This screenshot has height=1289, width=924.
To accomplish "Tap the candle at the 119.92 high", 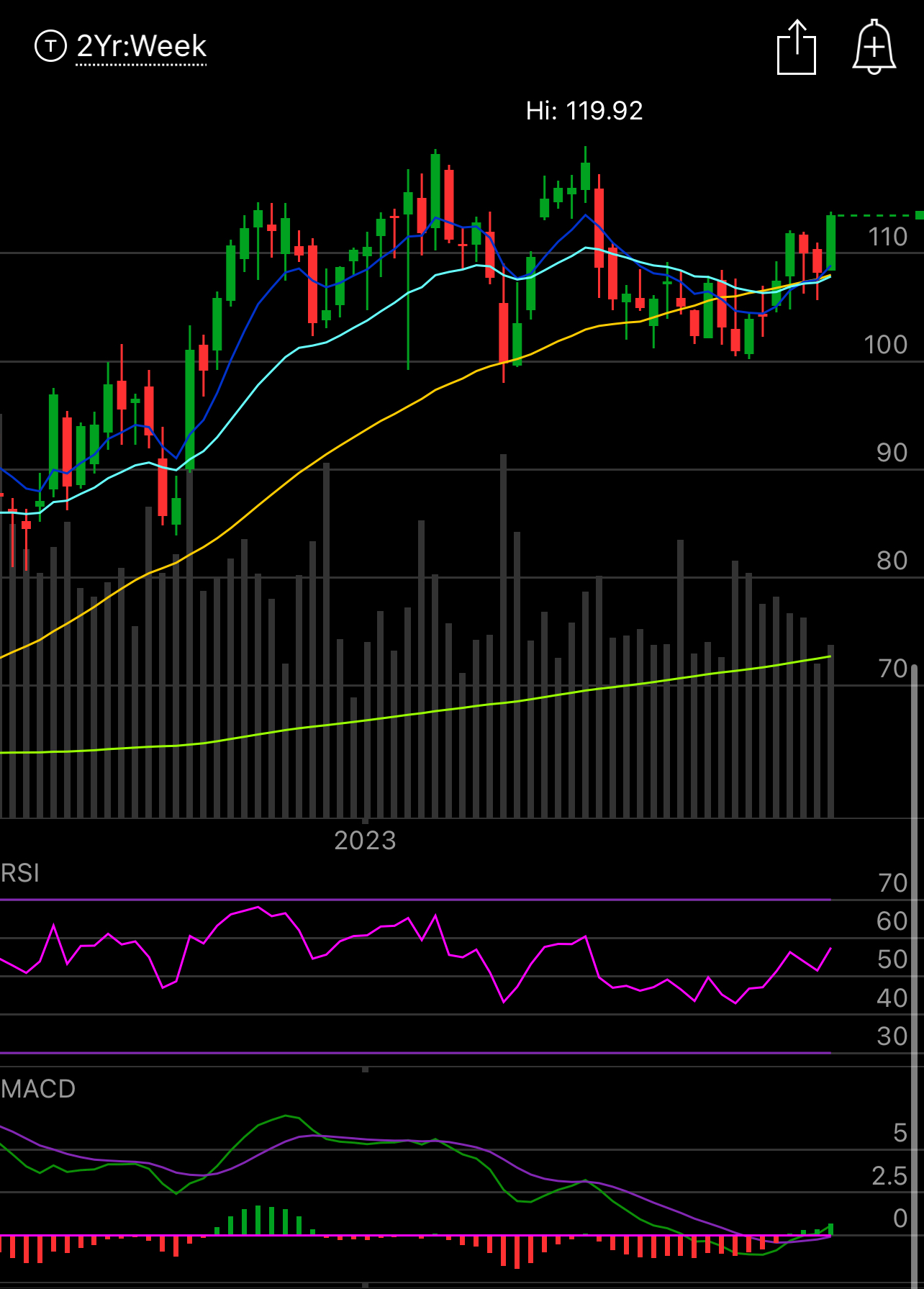I will [585, 176].
